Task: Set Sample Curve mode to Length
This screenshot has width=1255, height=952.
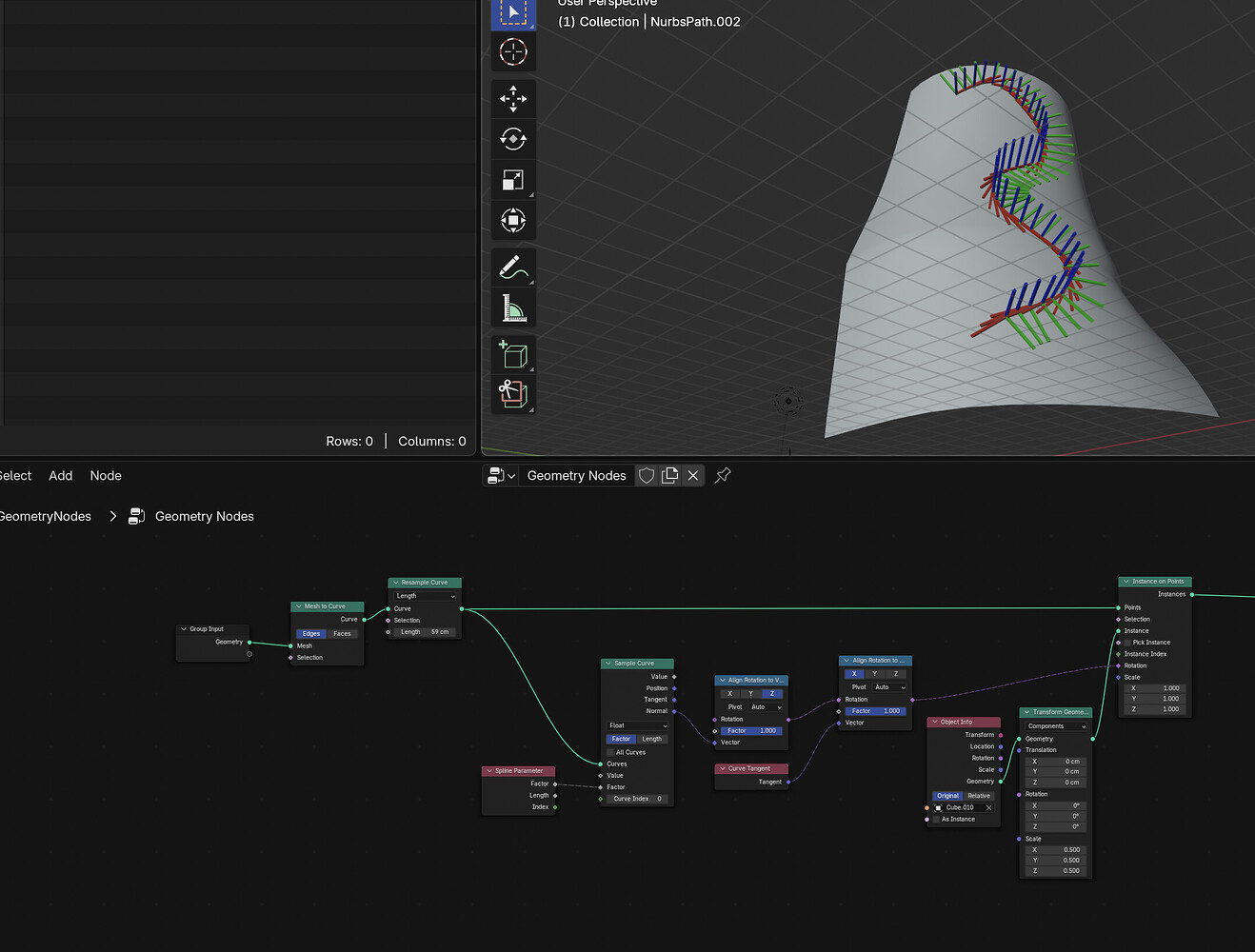Action: 652,739
